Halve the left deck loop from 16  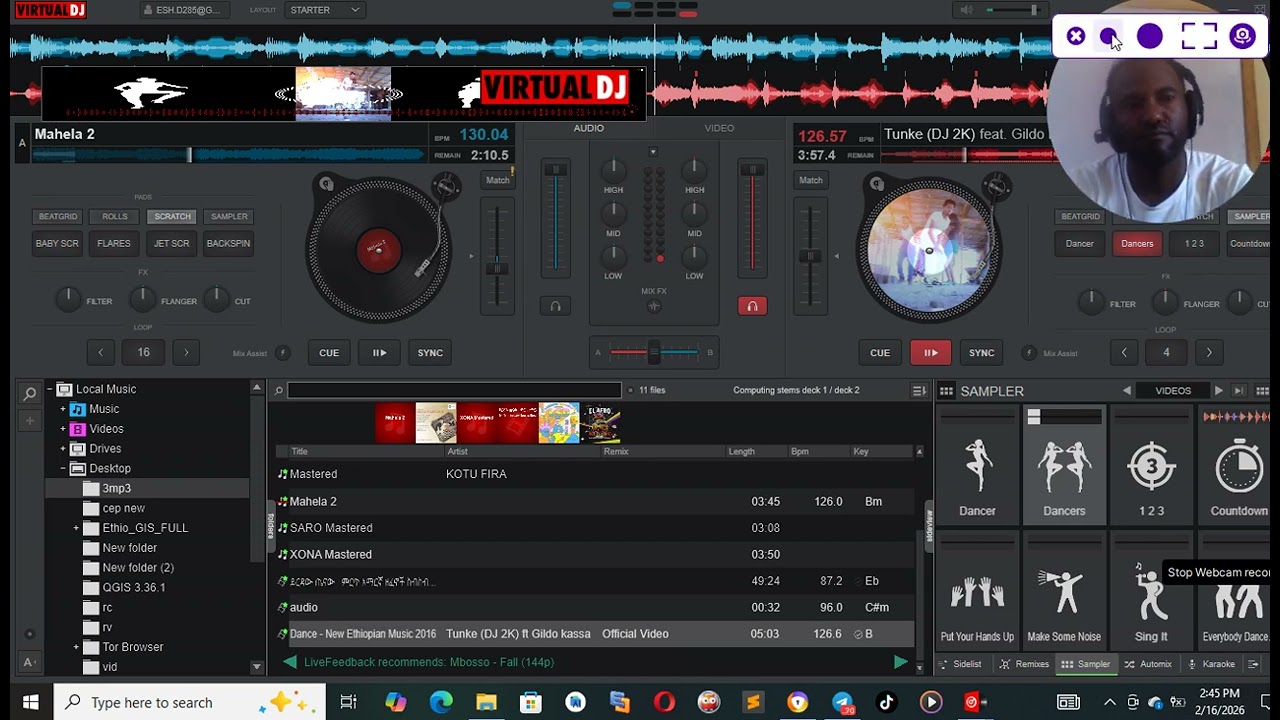(x=100, y=352)
